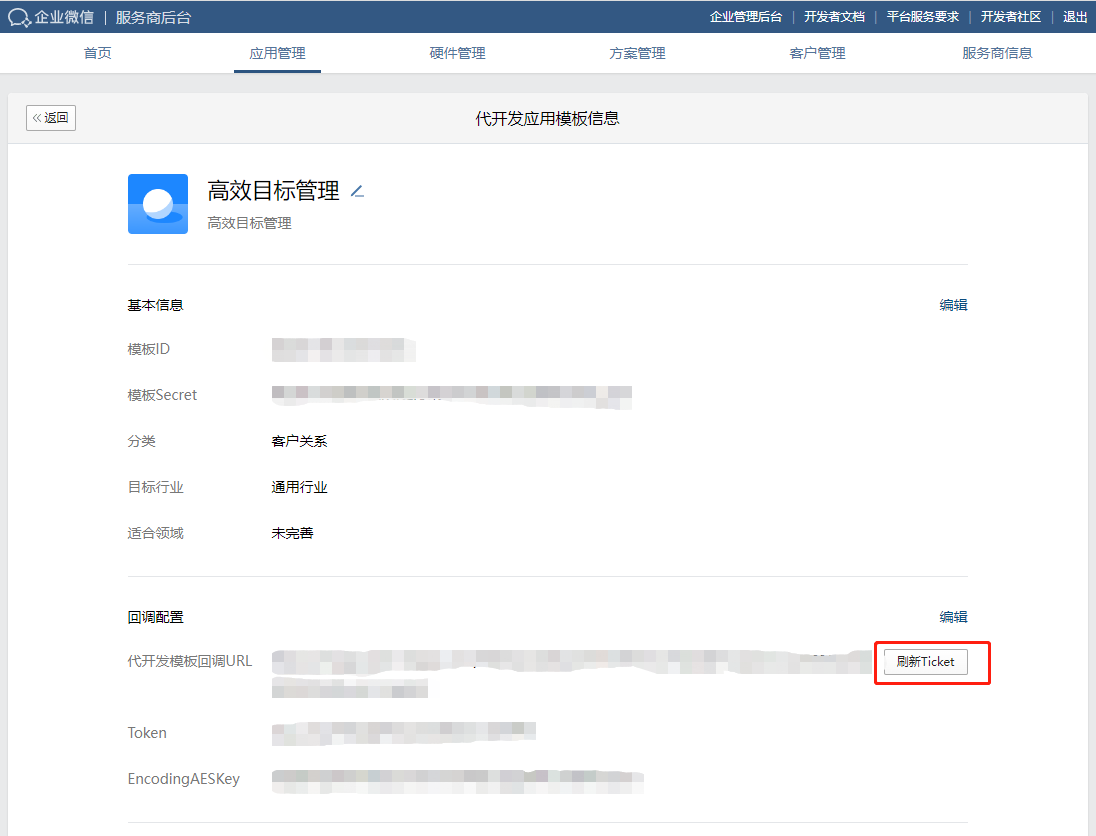
Task: Open the 开发者文档 documentation link
Action: point(835,17)
